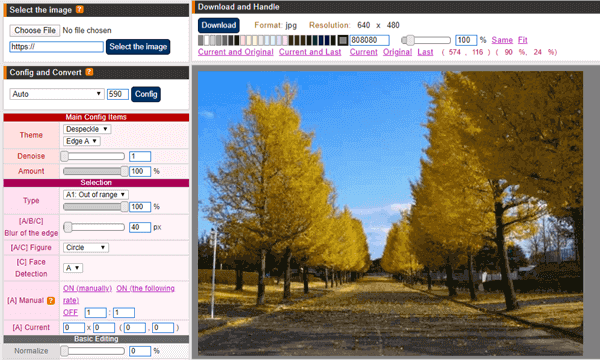The width and height of the screenshot is (600, 360).
Task: Select the dark teal color swatch
Action: coord(315,40)
